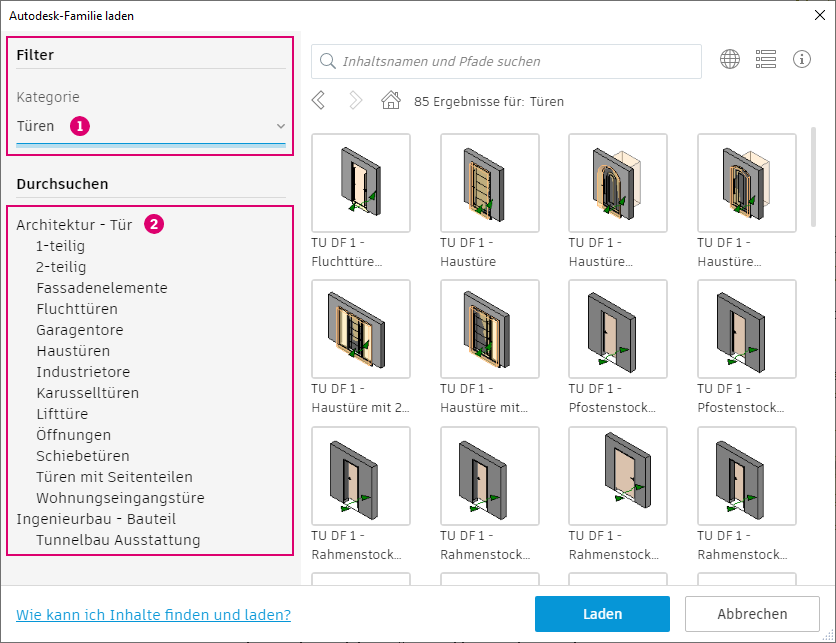Return to the home folder icon

point(391,100)
